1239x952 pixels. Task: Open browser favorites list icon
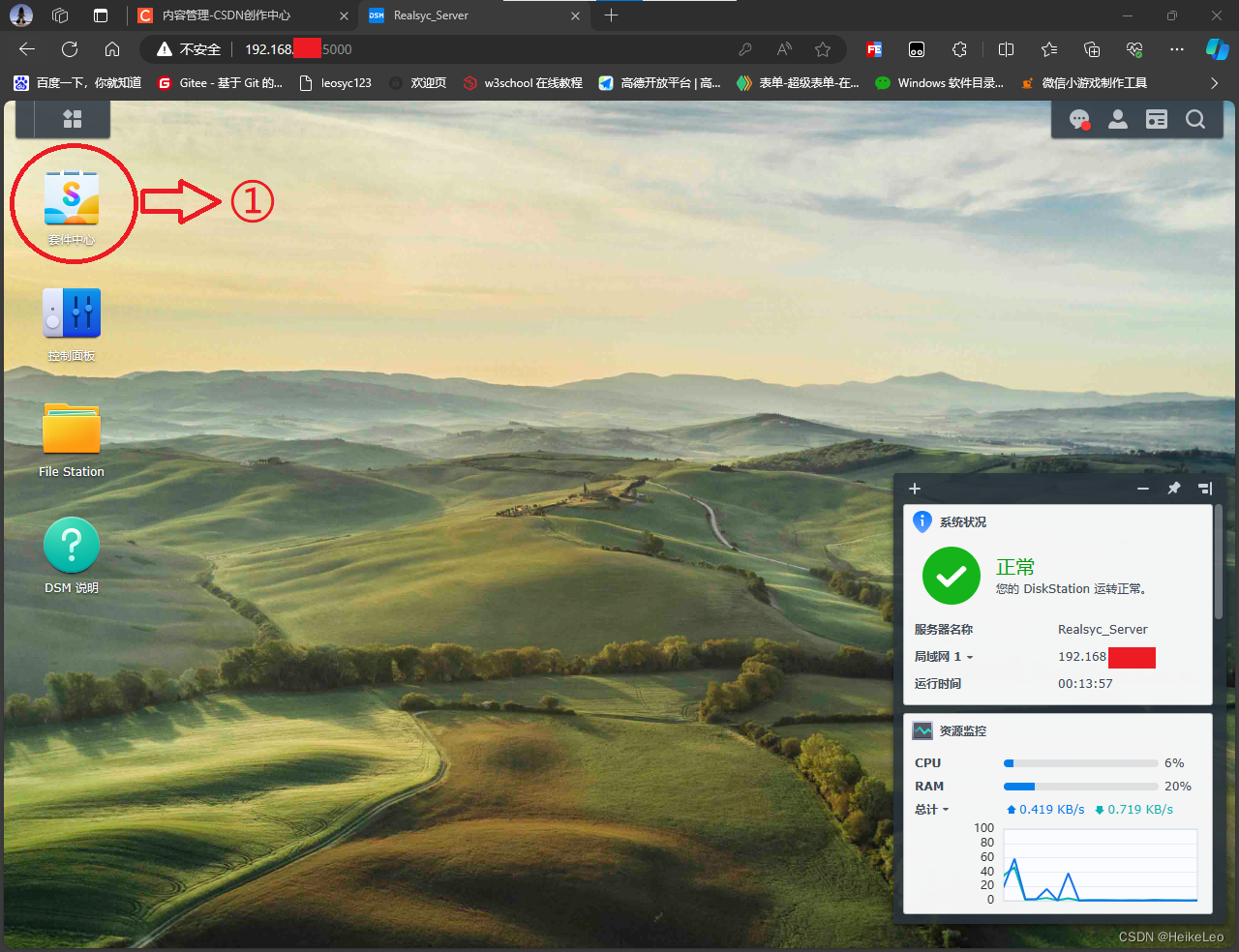point(1049,49)
